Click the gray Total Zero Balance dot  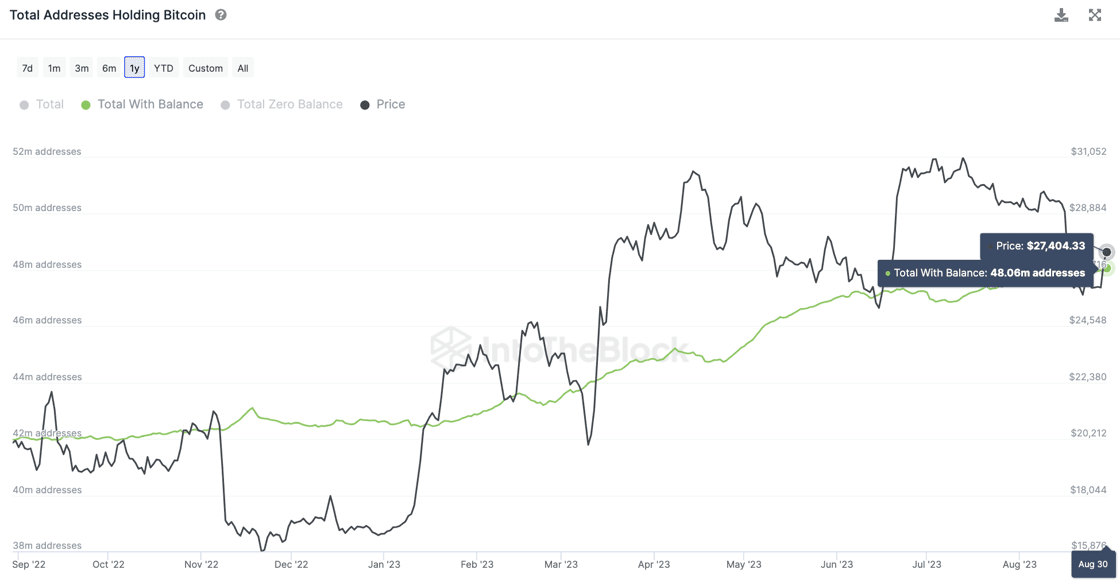(225, 104)
